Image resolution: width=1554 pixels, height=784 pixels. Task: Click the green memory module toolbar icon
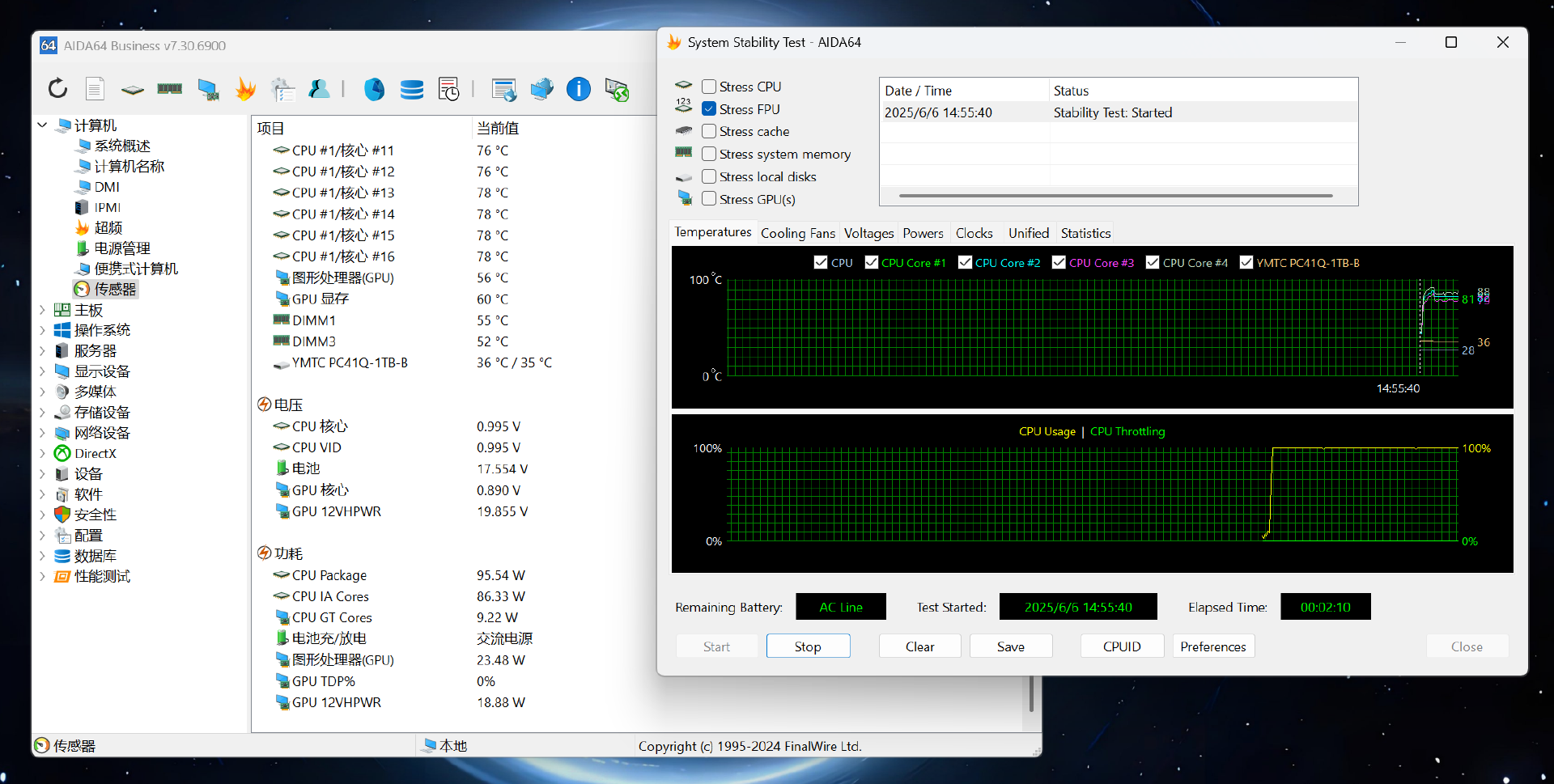tap(169, 89)
